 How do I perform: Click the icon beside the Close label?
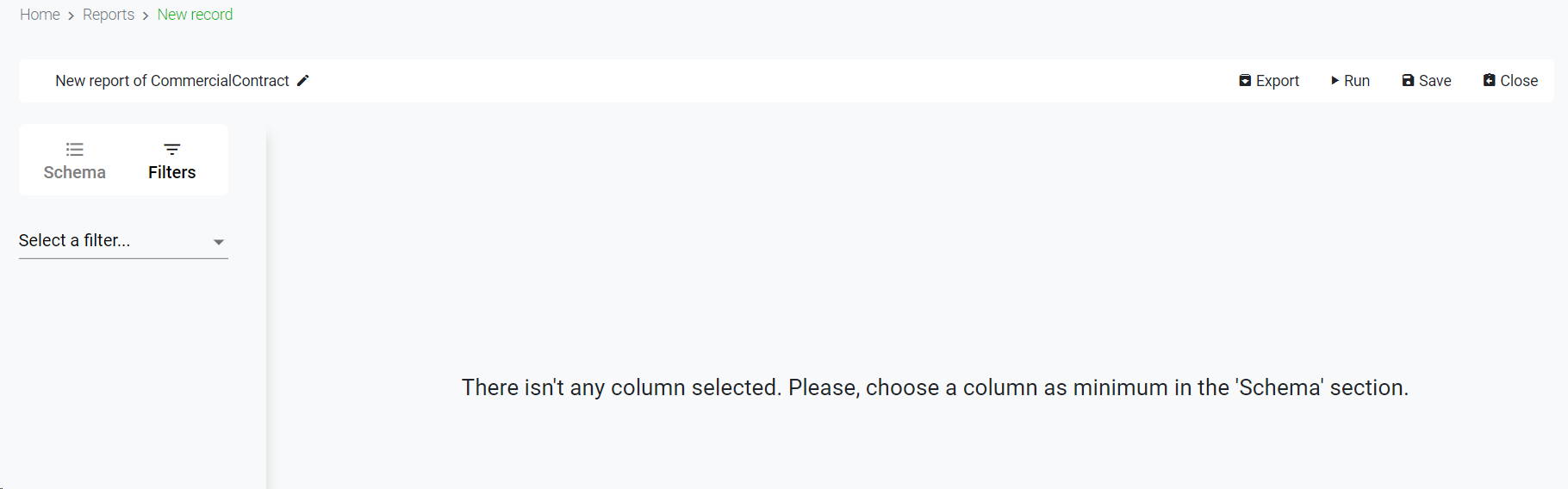click(1489, 81)
